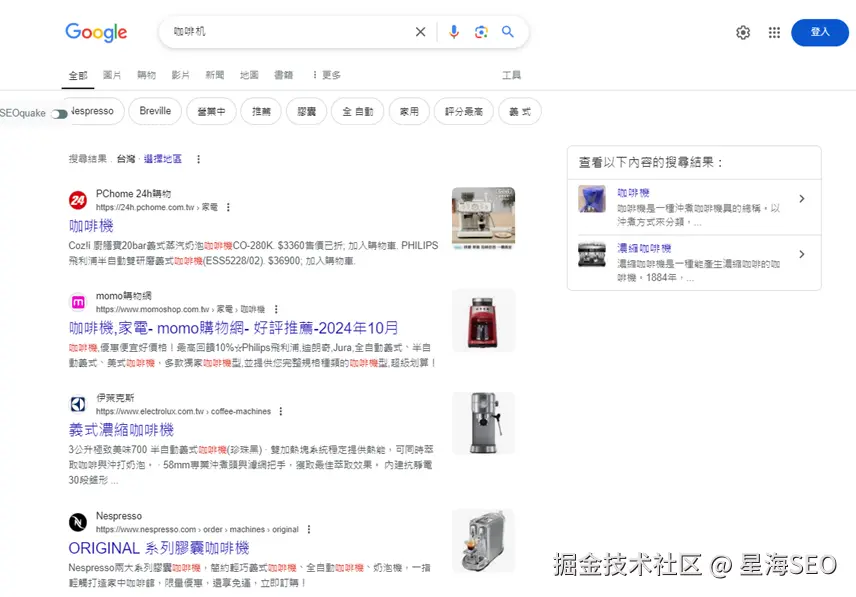Screen dimensions: 856x597
Task: Open options beside 選擇地區 region link
Action: (199, 159)
